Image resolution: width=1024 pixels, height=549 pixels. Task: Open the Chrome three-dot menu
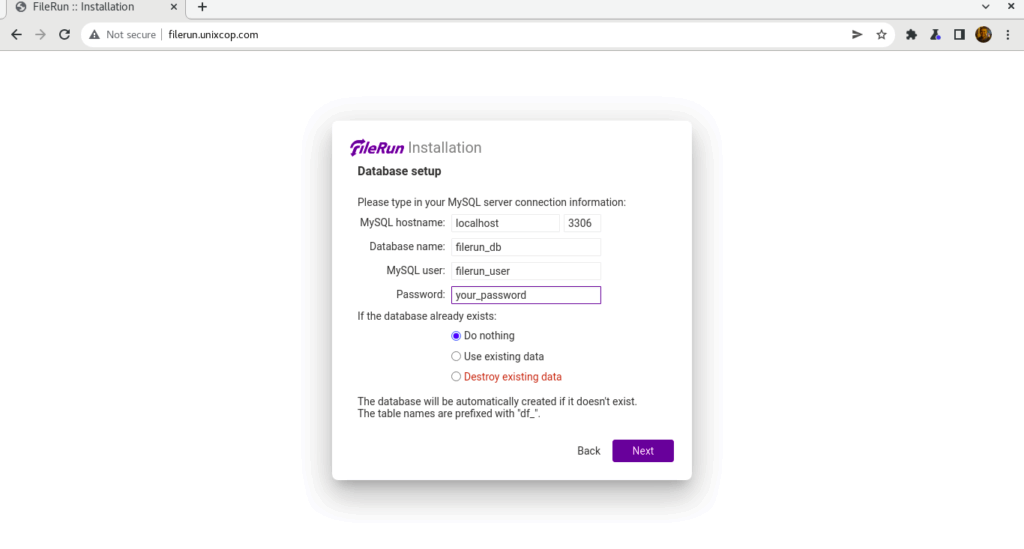1008,35
